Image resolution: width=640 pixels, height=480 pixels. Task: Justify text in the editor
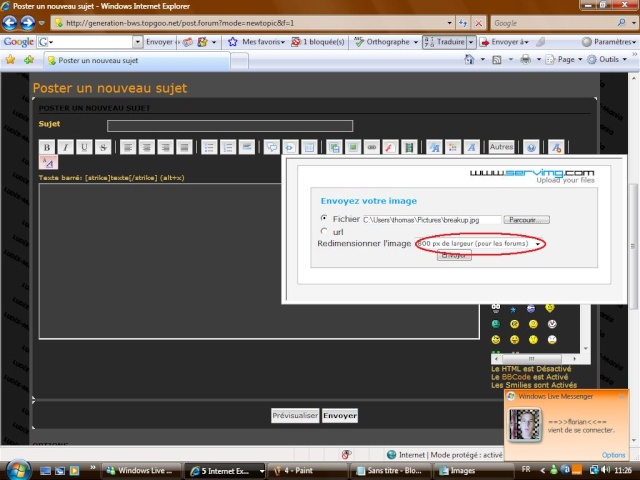[184, 147]
